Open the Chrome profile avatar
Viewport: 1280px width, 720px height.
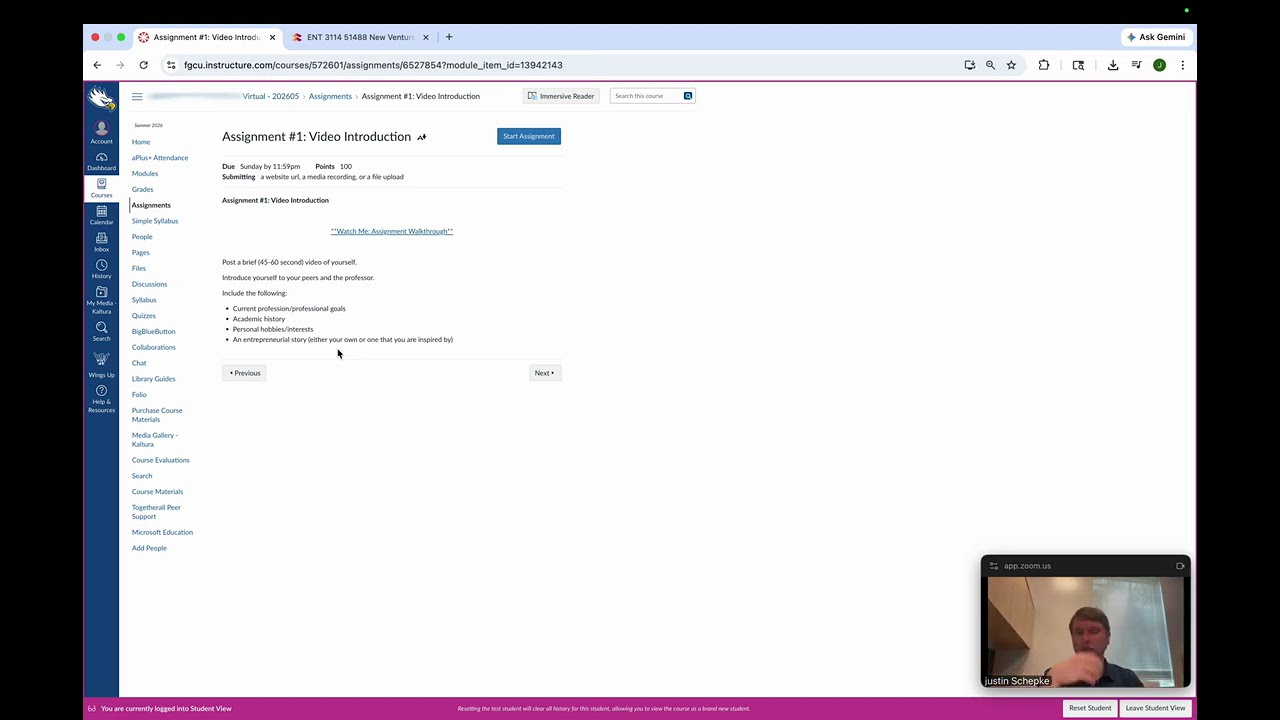point(1159,65)
